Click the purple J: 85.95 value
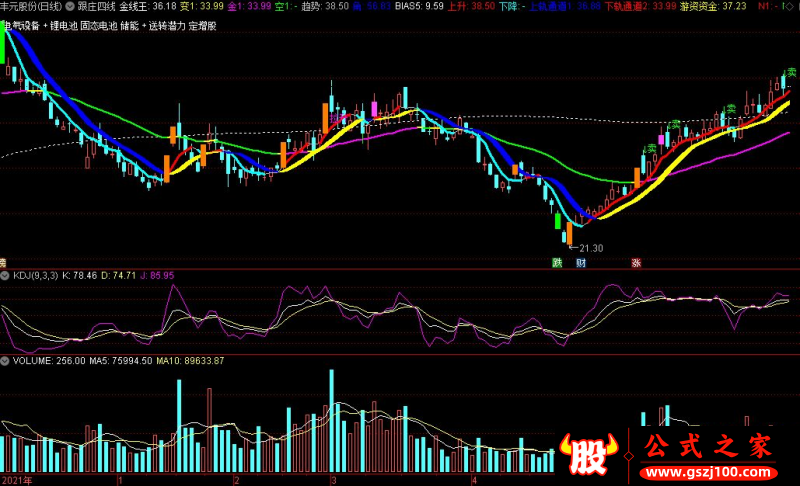 click(157, 276)
